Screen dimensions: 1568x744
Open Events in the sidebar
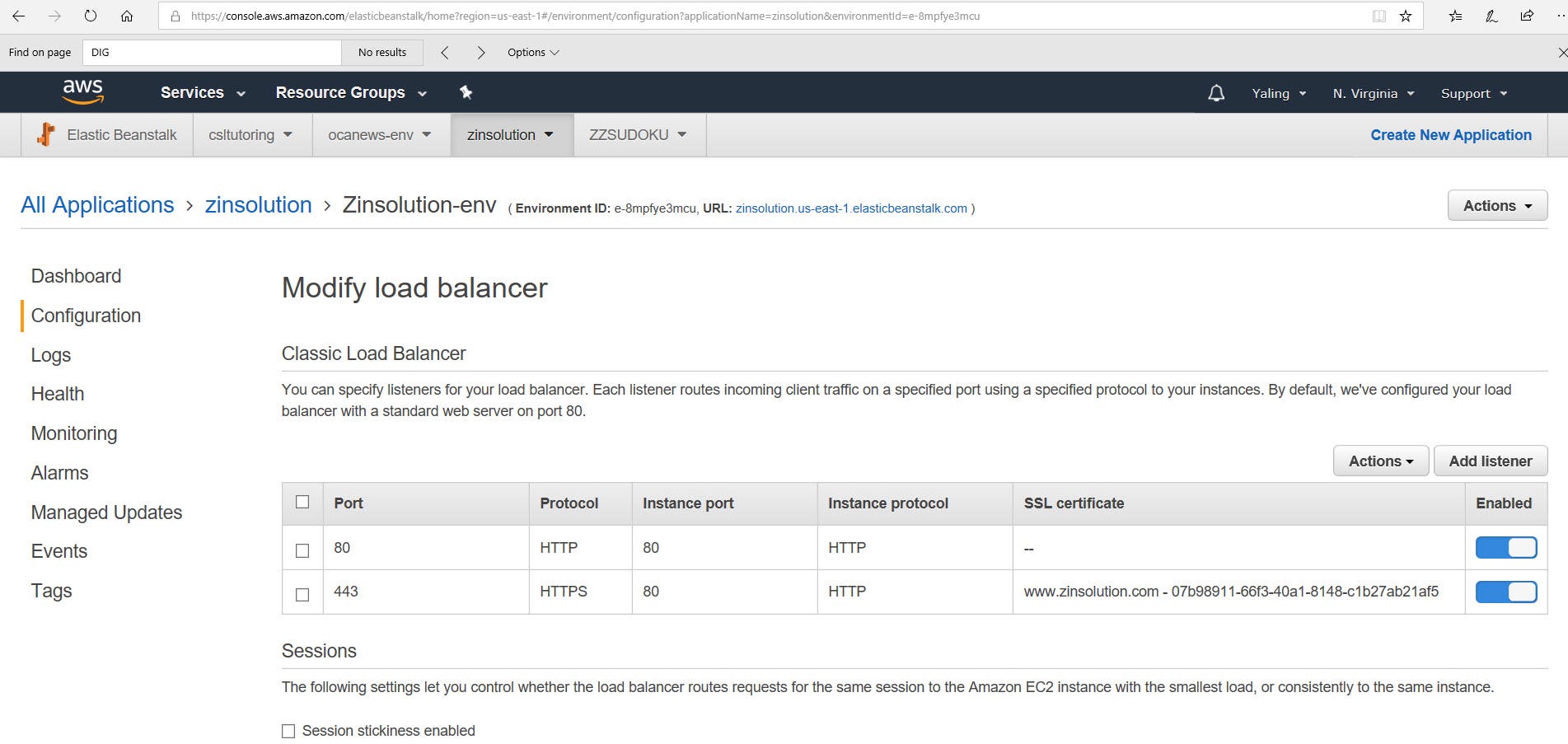(59, 551)
